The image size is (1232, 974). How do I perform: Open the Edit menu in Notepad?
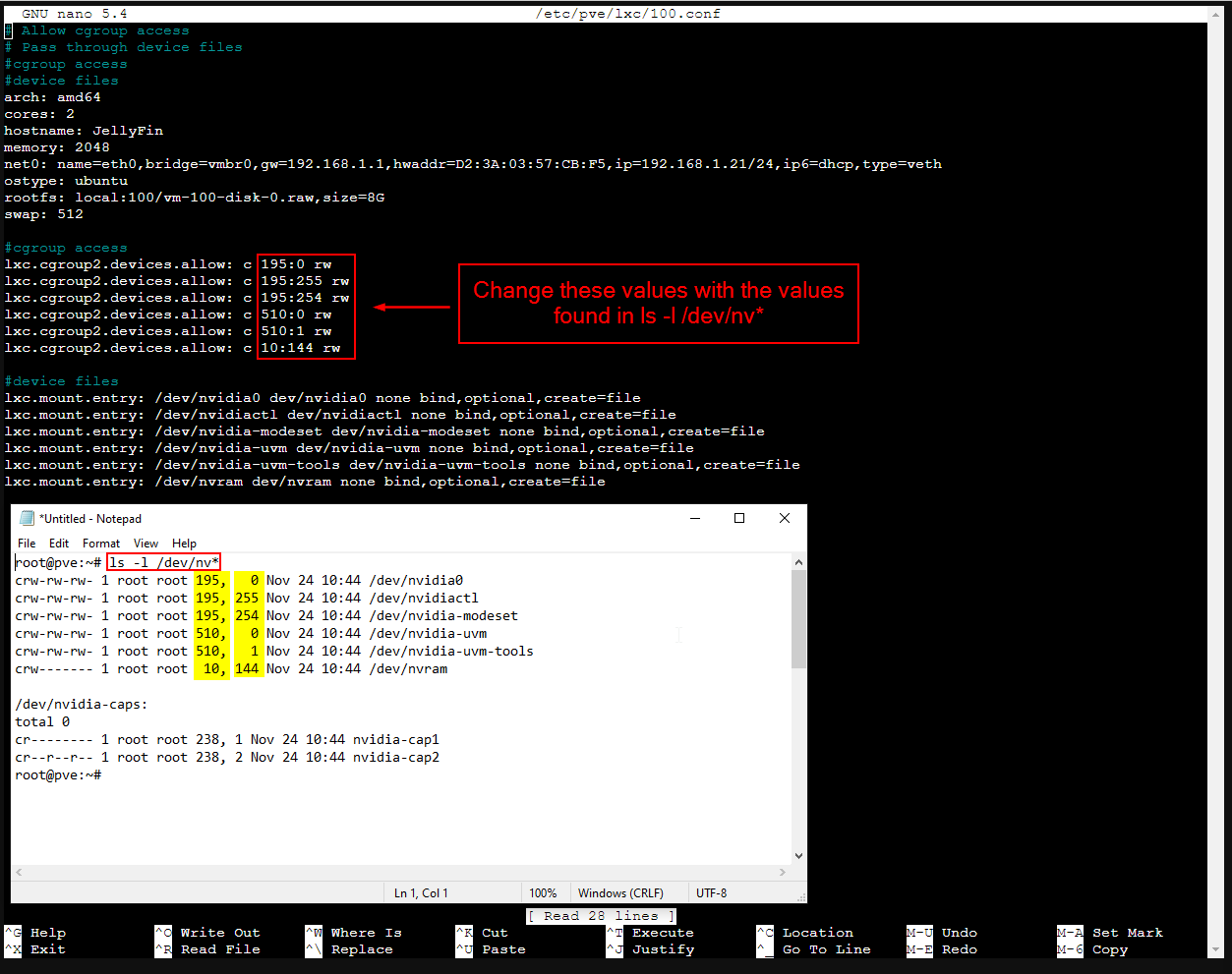(59, 544)
